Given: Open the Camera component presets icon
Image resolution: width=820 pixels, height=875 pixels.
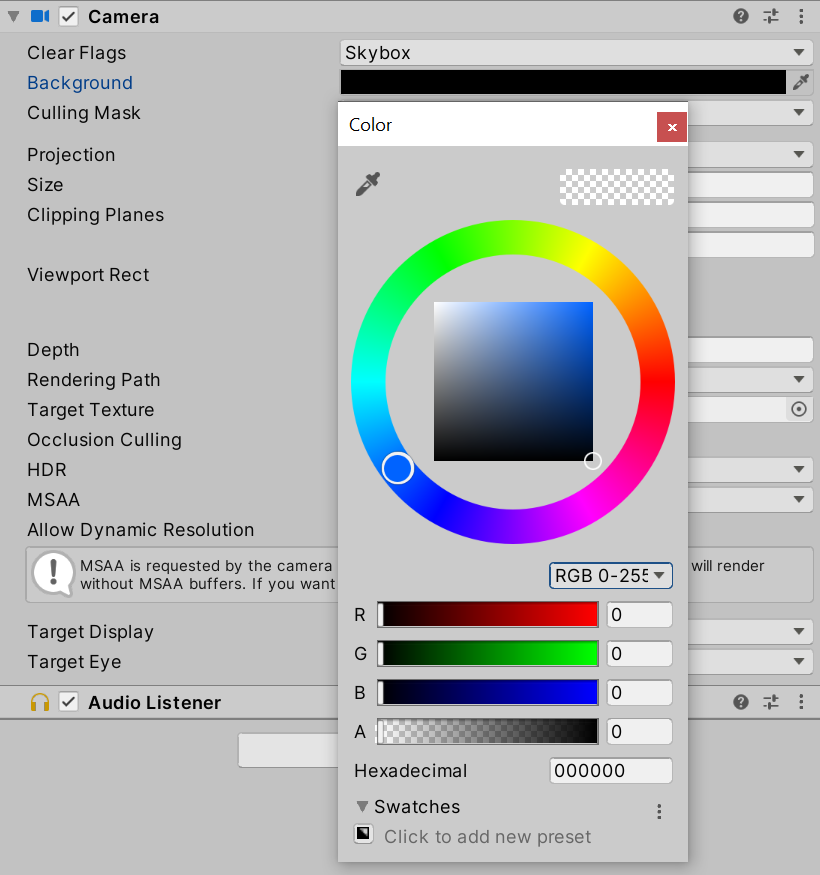Looking at the screenshot, I should click(x=771, y=16).
